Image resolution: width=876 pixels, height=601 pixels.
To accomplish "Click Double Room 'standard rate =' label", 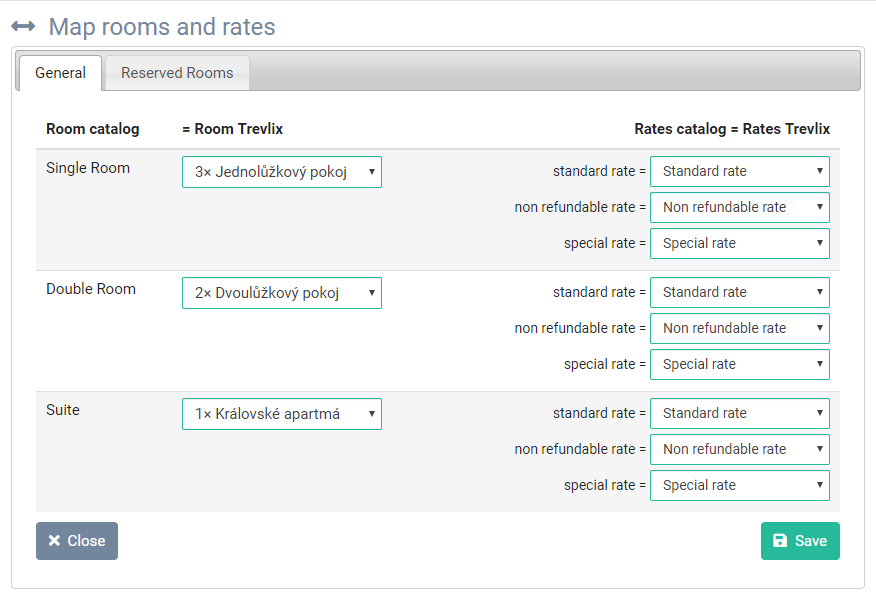I will click(x=599, y=292).
